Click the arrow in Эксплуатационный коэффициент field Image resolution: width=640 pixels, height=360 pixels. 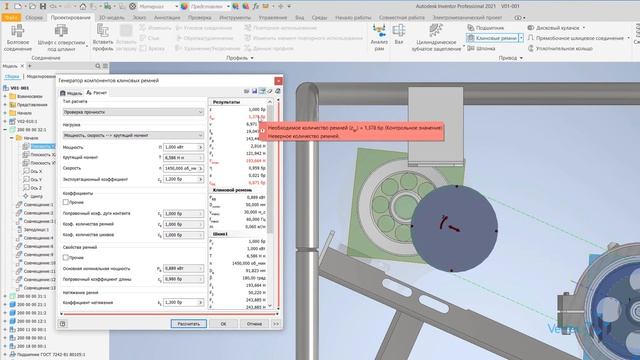pyautogui.click(x=200, y=179)
